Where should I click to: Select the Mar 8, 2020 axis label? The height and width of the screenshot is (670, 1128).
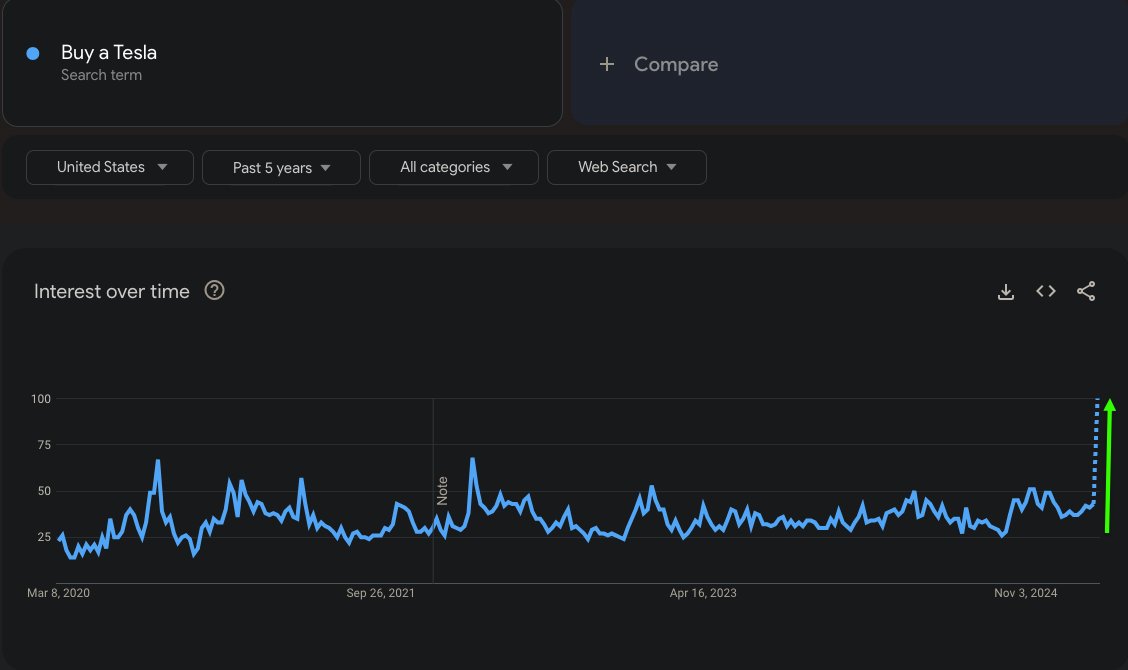point(58,593)
